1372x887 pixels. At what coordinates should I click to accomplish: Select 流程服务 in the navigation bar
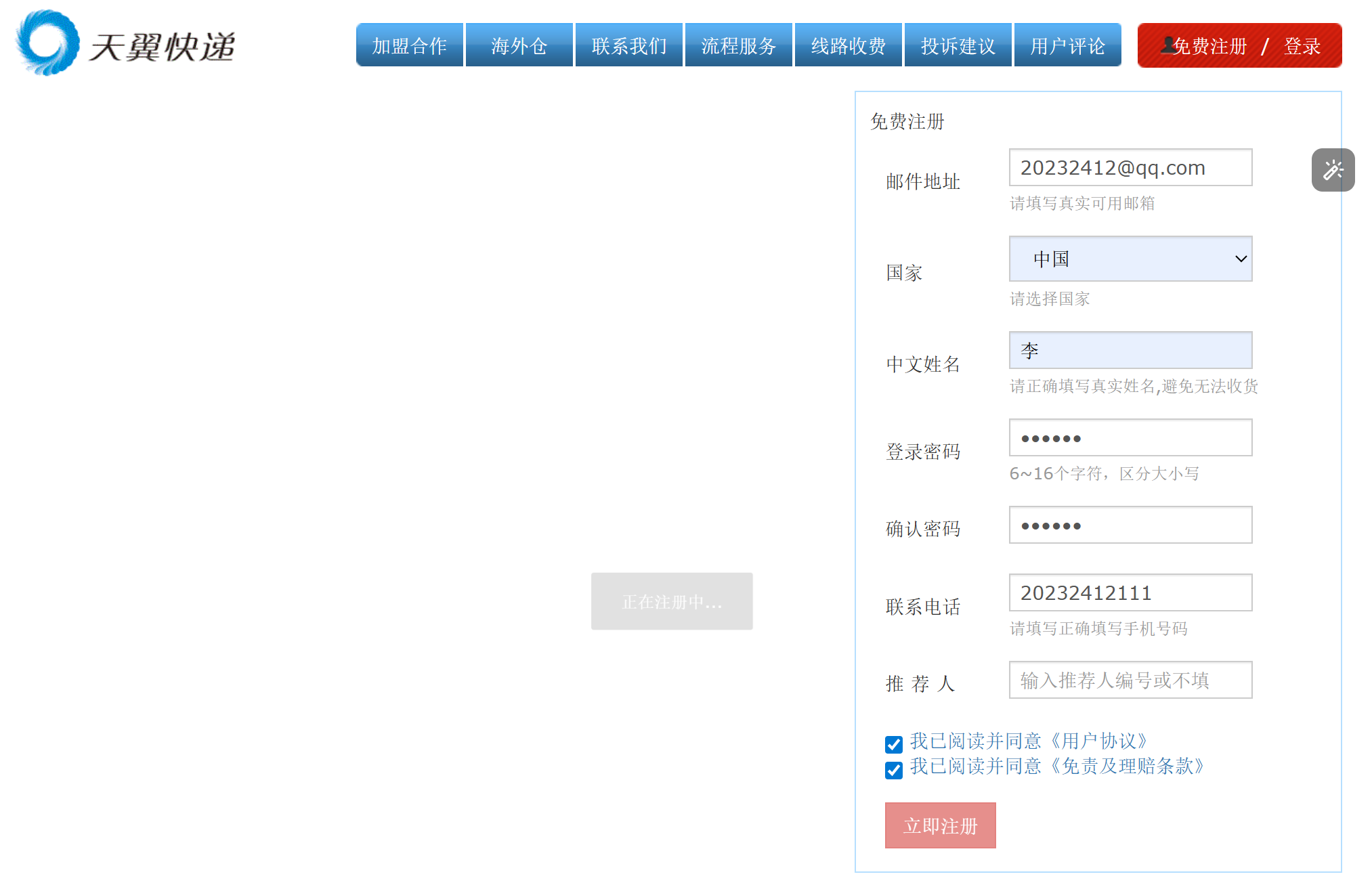pos(738,45)
